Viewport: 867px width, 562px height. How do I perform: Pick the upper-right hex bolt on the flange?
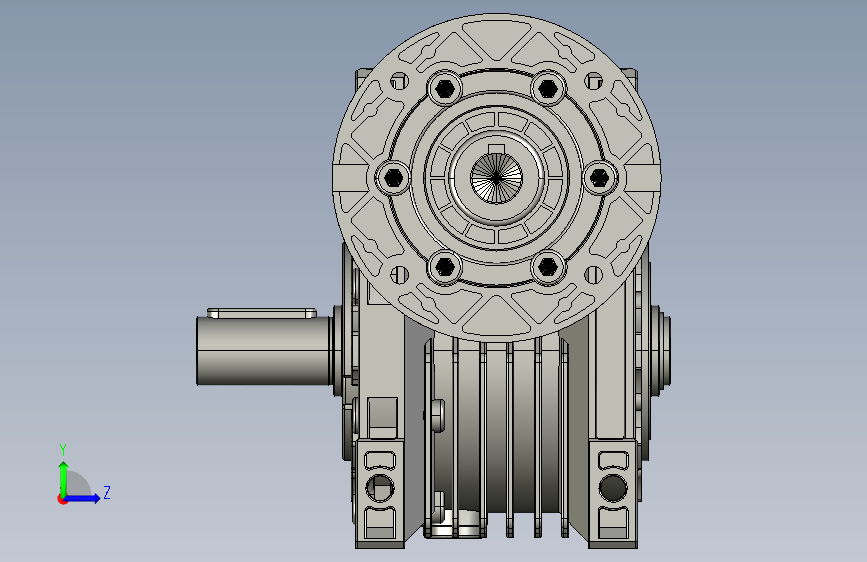point(547,88)
